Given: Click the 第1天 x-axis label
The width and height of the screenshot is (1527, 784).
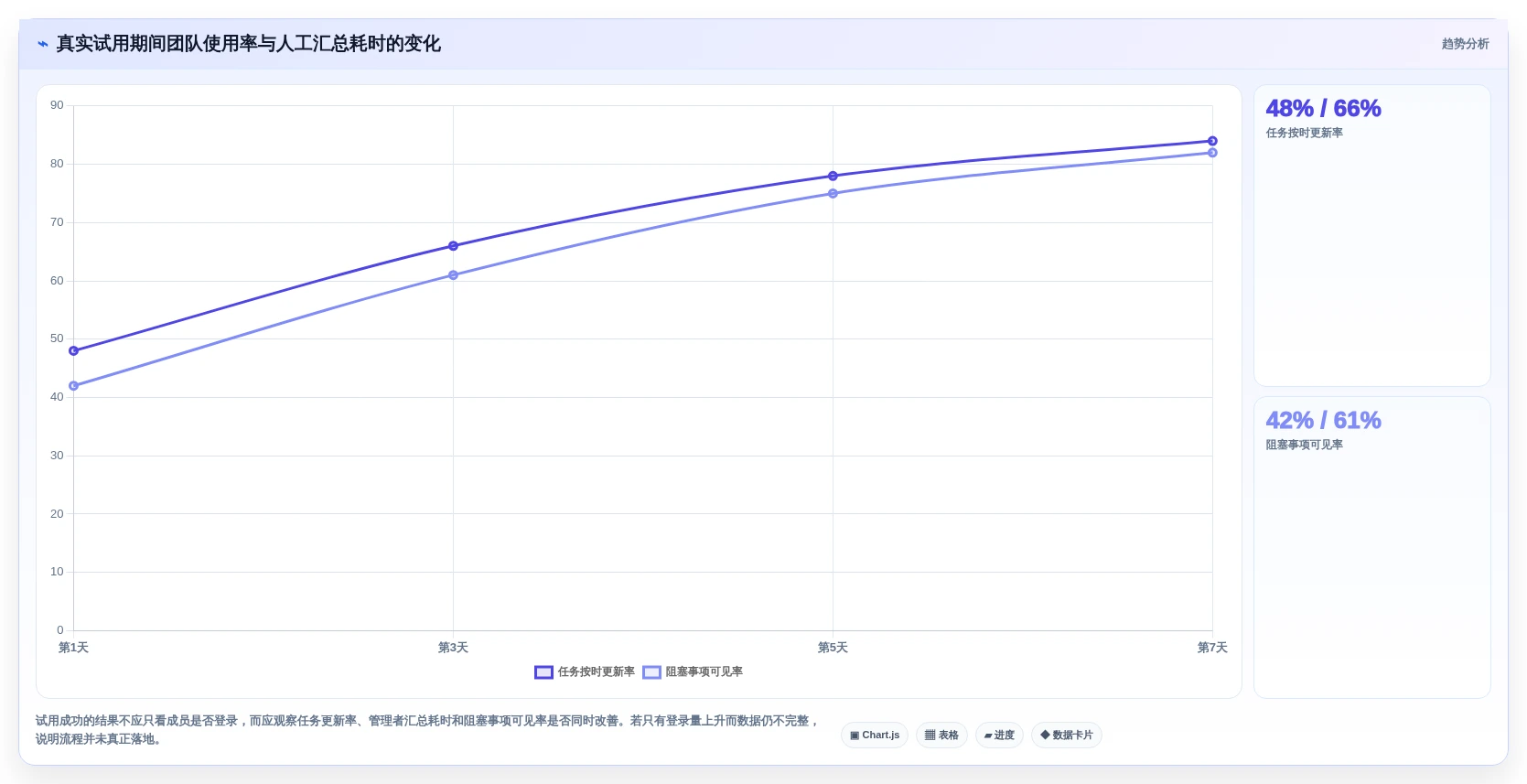Looking at the screenshot, I should 73,648.
